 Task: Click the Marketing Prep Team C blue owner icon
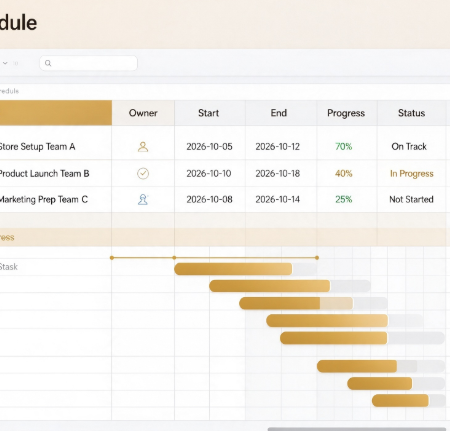143,199
